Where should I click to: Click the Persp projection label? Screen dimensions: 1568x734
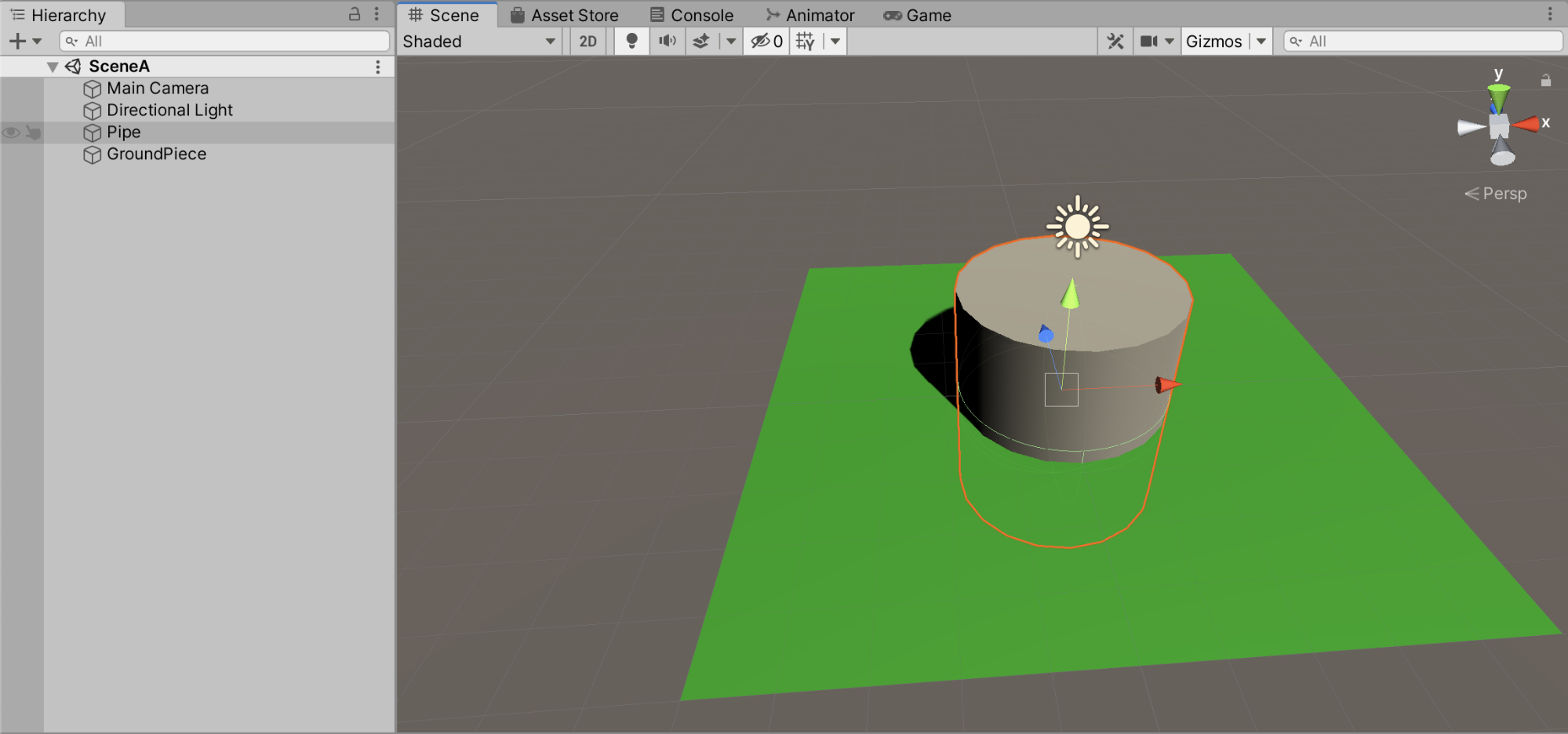[x=1496, y=194]
